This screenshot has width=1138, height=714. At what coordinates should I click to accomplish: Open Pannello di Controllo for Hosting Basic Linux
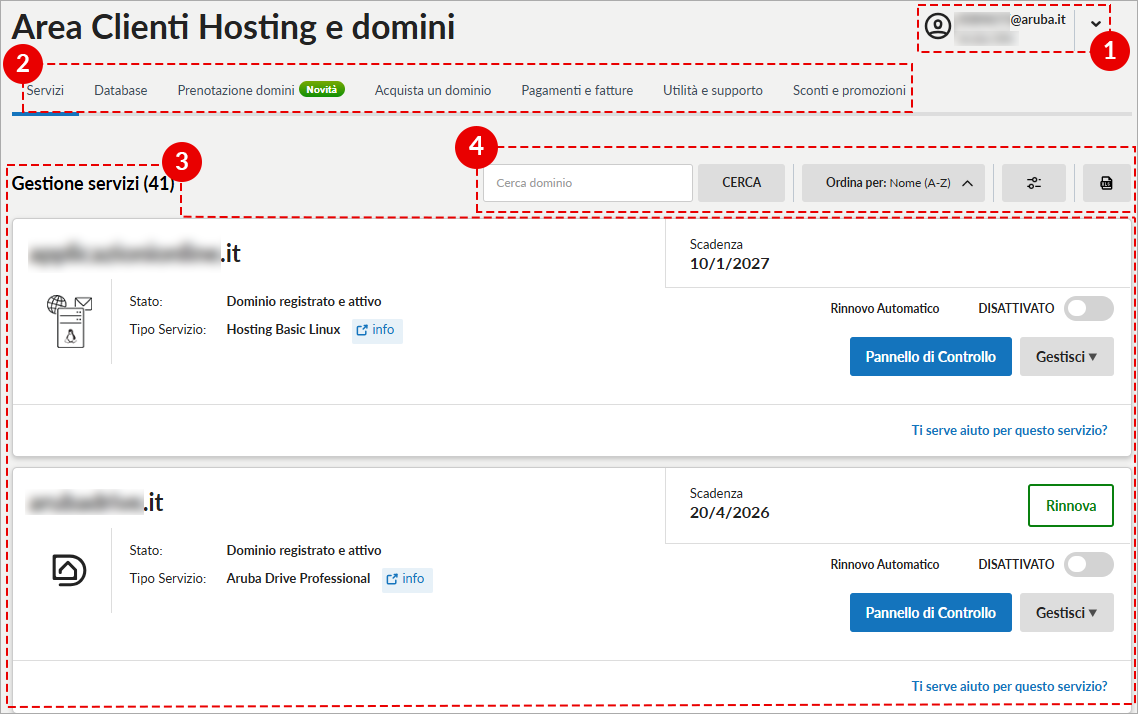[930, 357]
